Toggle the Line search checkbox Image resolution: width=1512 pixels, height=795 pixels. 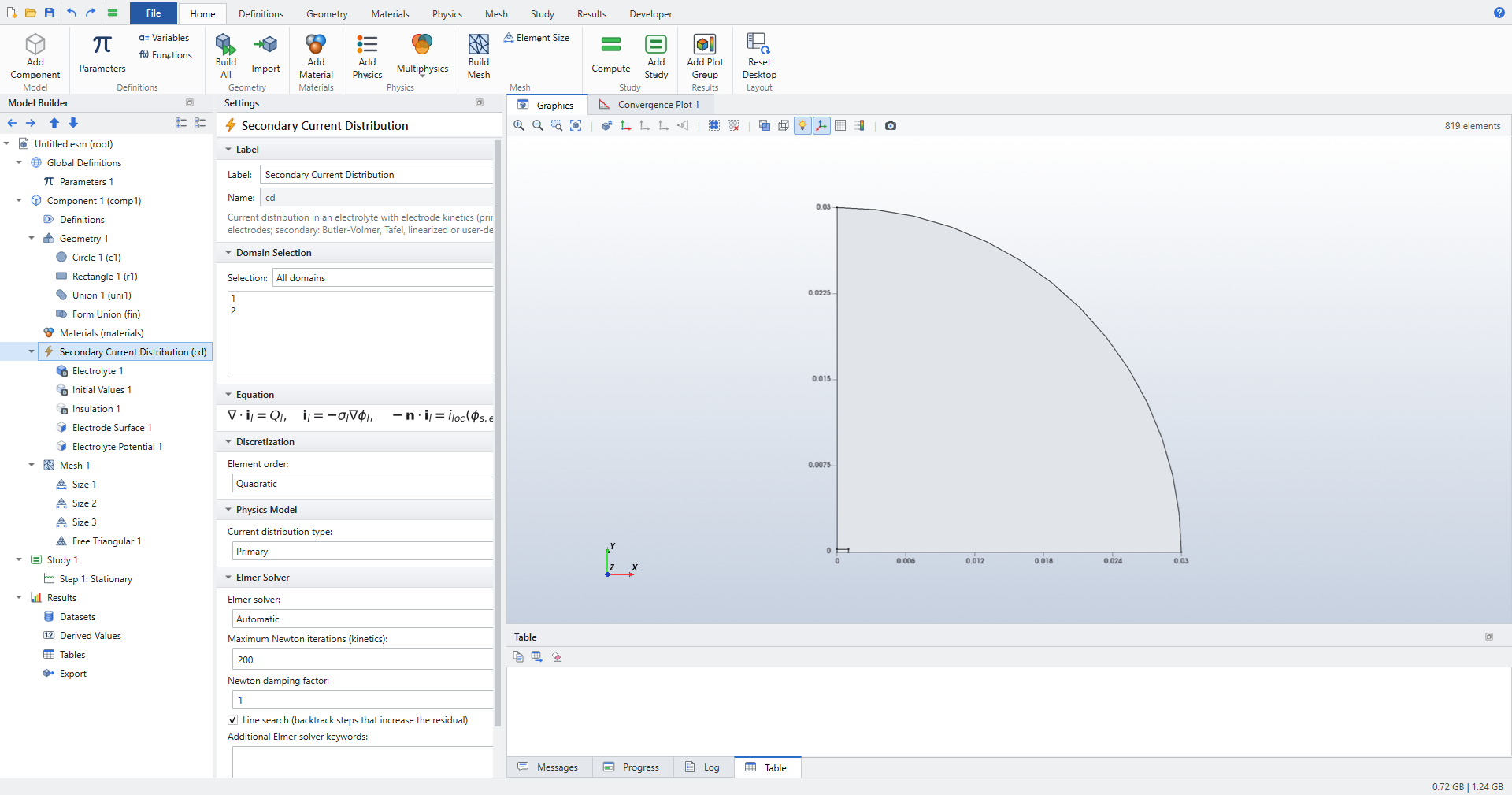233,720
